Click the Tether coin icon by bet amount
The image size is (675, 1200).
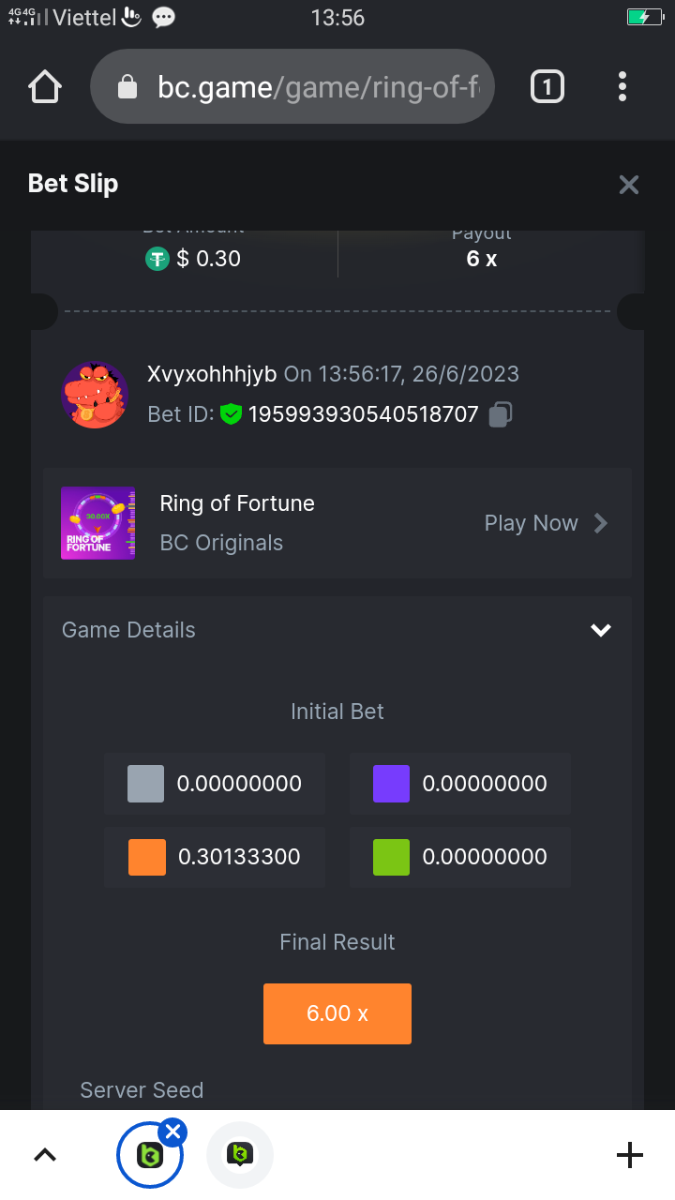click(x=157, y=259)
